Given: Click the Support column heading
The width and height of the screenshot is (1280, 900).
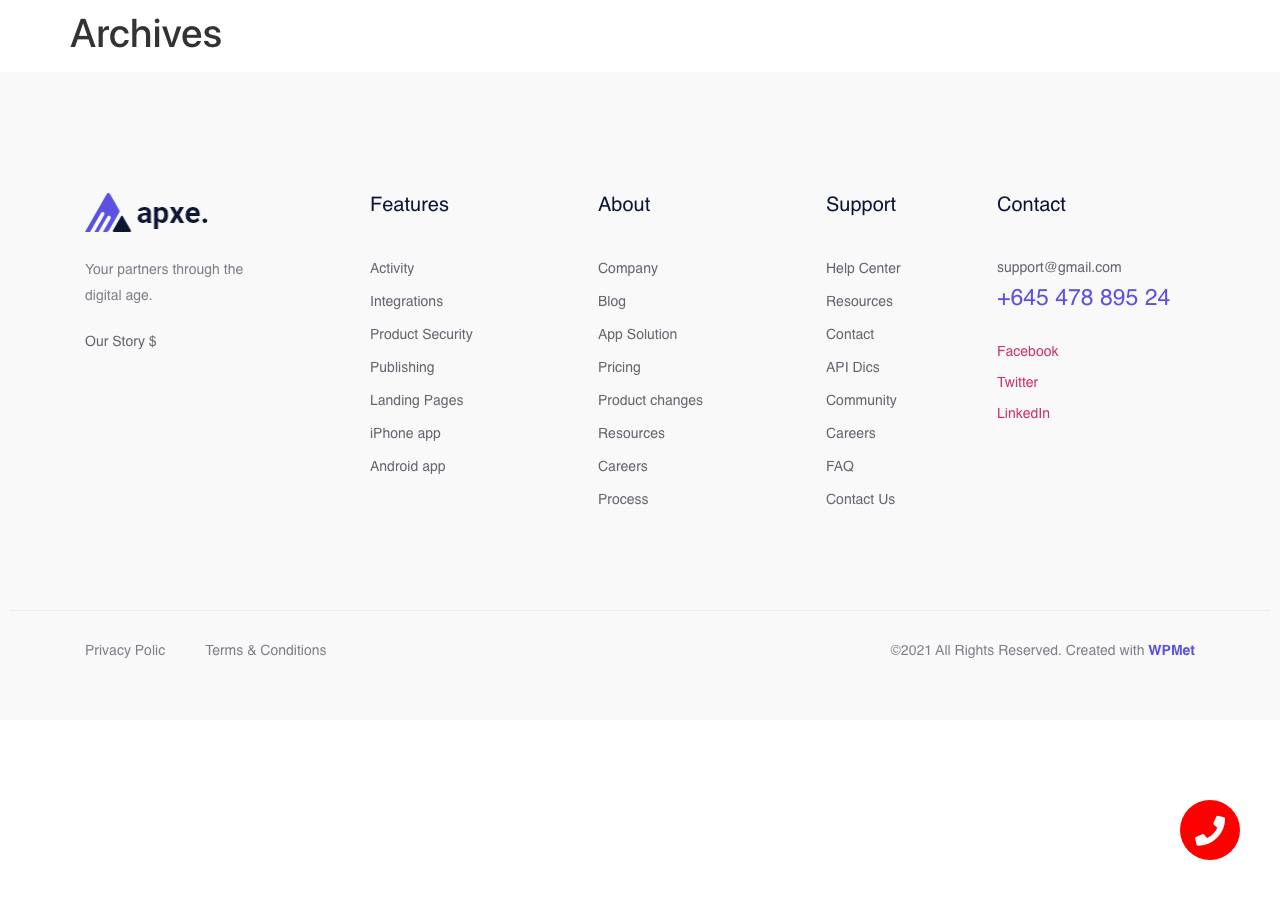Looking at the screenshot, I should click(861, 204).
